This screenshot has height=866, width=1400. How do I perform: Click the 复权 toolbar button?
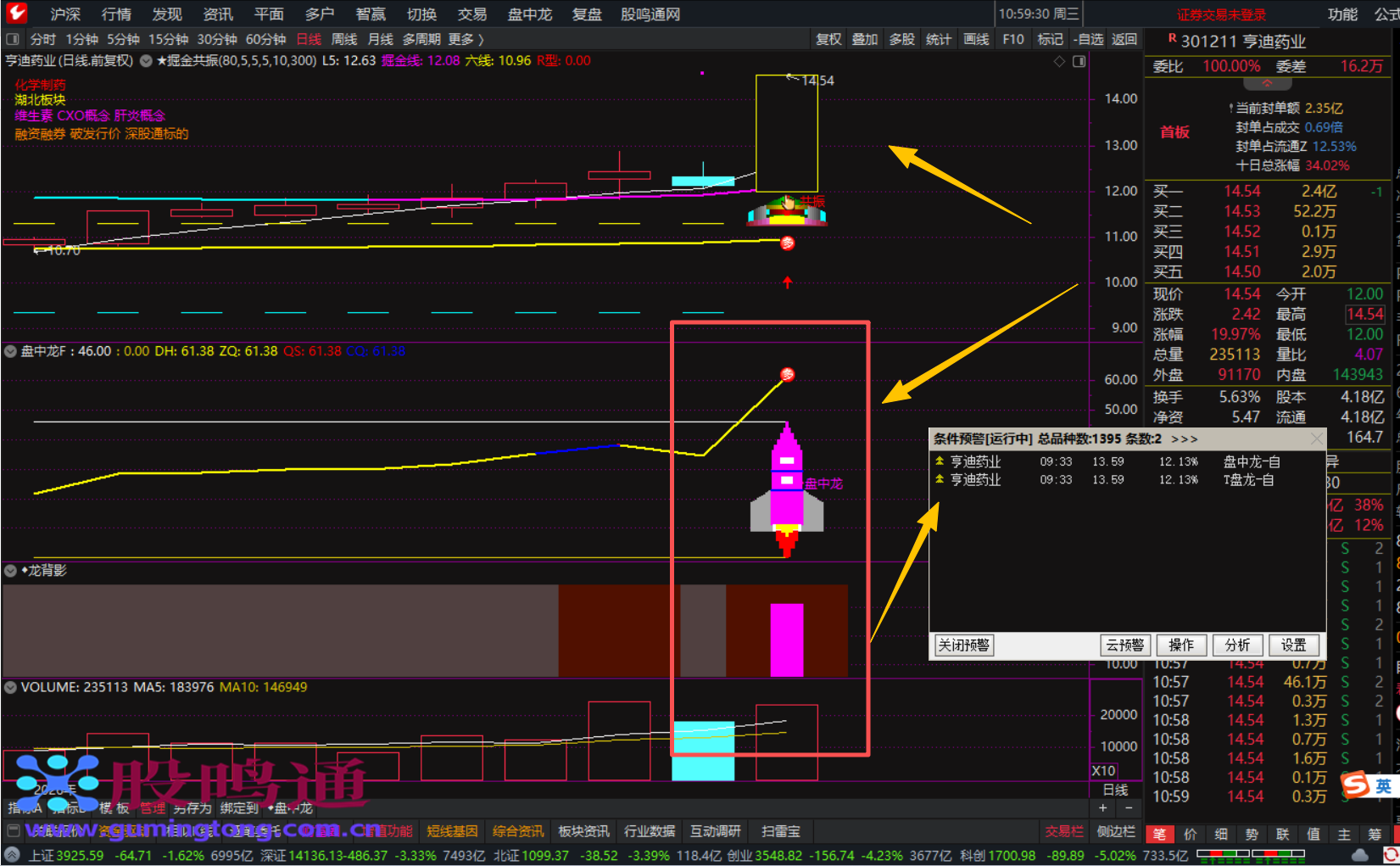[828, 39]
